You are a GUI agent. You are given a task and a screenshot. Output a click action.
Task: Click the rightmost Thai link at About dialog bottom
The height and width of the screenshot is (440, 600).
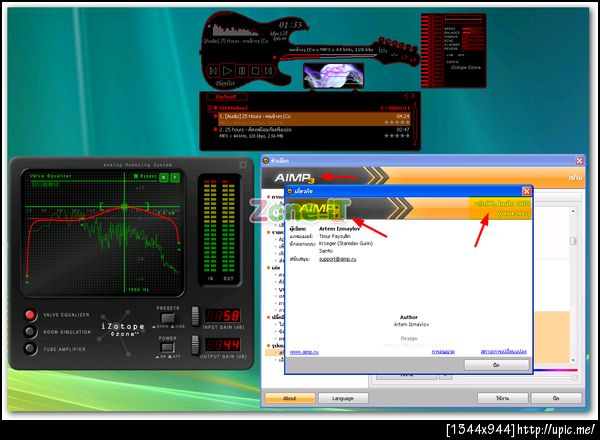tap(504, 351)
